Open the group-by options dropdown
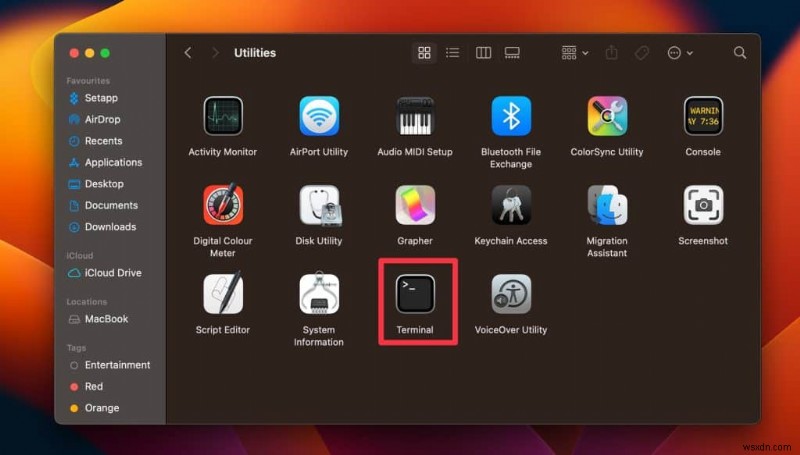The image size is (800, 455). (x=574, y=53)
